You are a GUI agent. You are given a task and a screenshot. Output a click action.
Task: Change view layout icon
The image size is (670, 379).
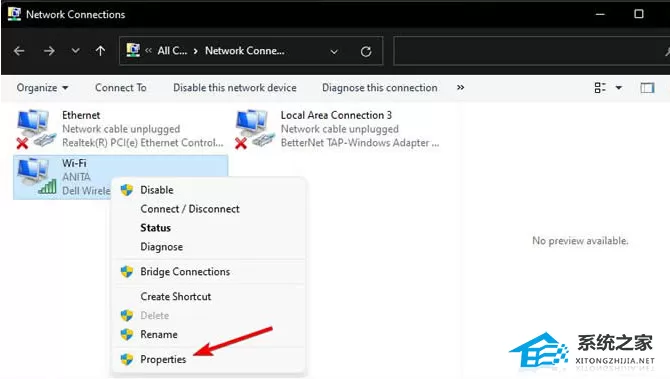600,88
